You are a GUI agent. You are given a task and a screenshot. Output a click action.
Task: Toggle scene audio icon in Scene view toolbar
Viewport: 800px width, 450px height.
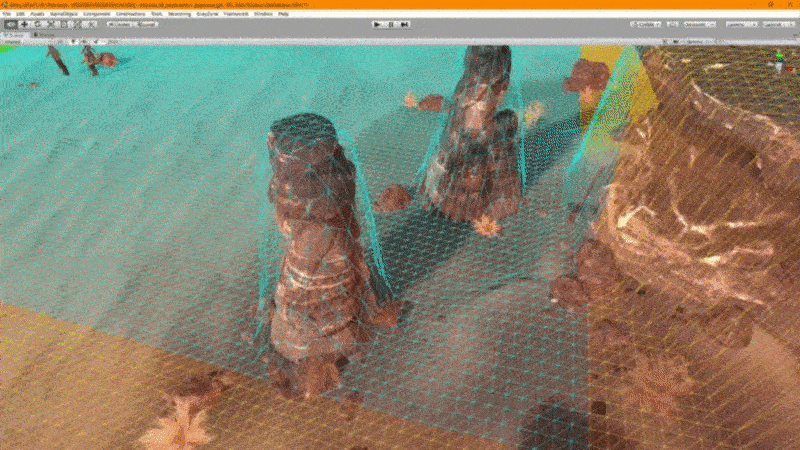click(x=84, y=42)
